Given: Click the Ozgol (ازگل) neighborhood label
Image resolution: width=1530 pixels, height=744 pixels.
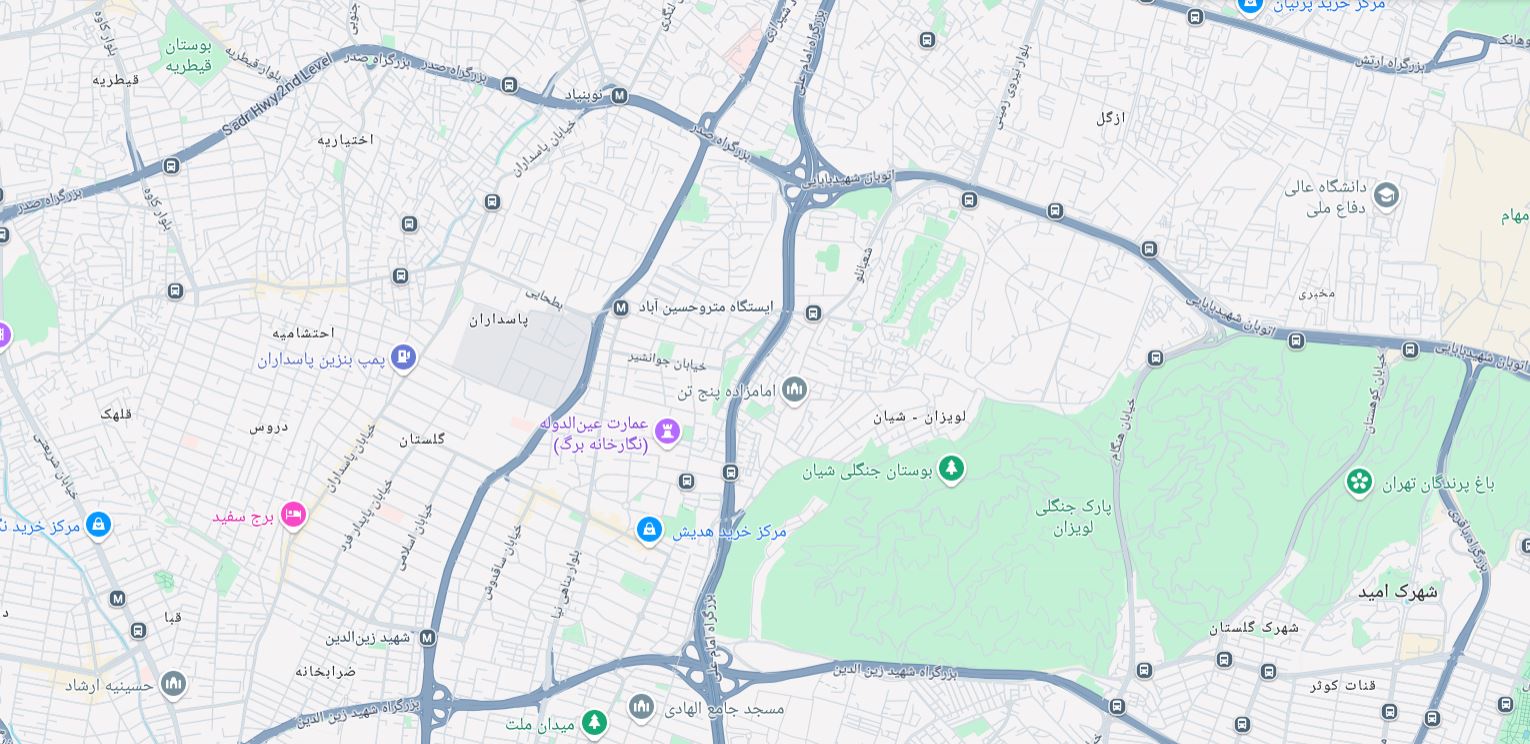Looking at the screenshot, I should (1110, 118).
